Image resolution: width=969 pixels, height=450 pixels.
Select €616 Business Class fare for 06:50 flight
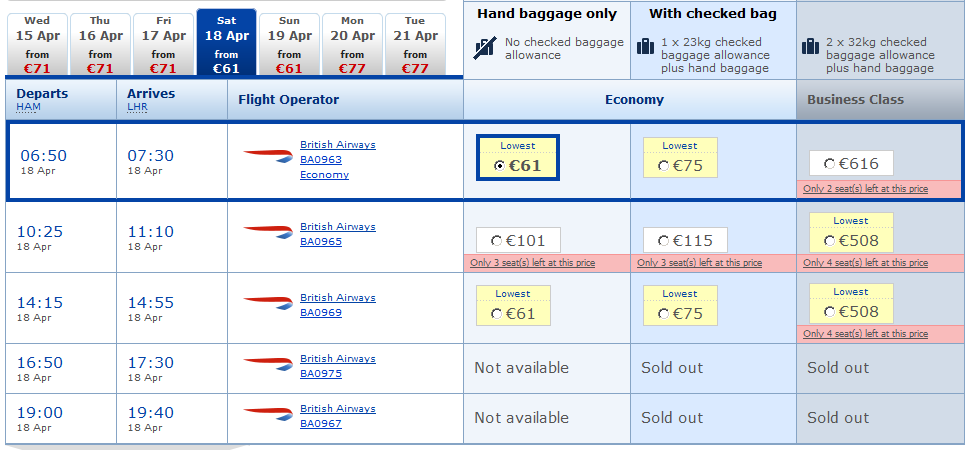point(829,164)
